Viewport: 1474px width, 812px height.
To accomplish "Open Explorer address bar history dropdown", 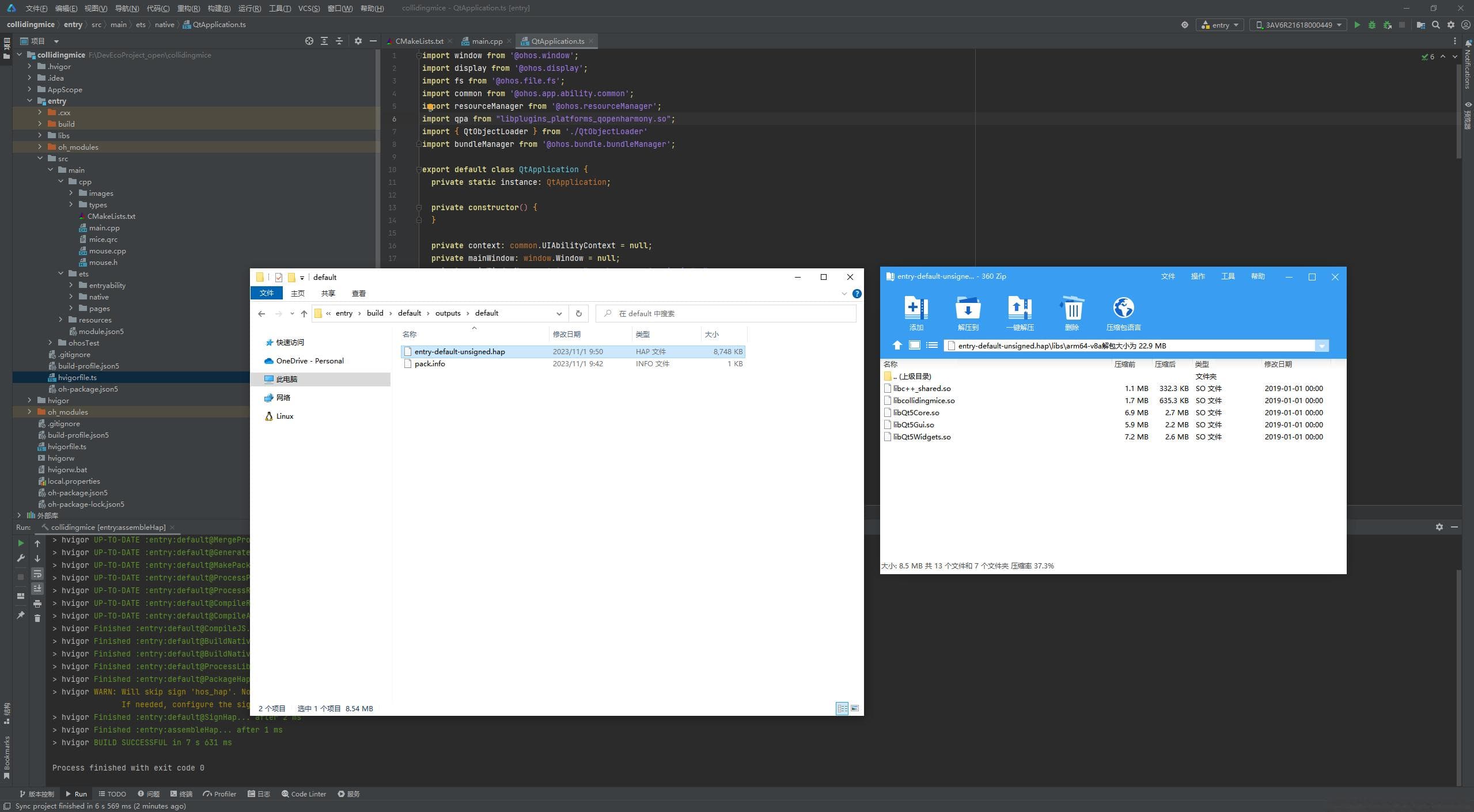I will point(559,313).
